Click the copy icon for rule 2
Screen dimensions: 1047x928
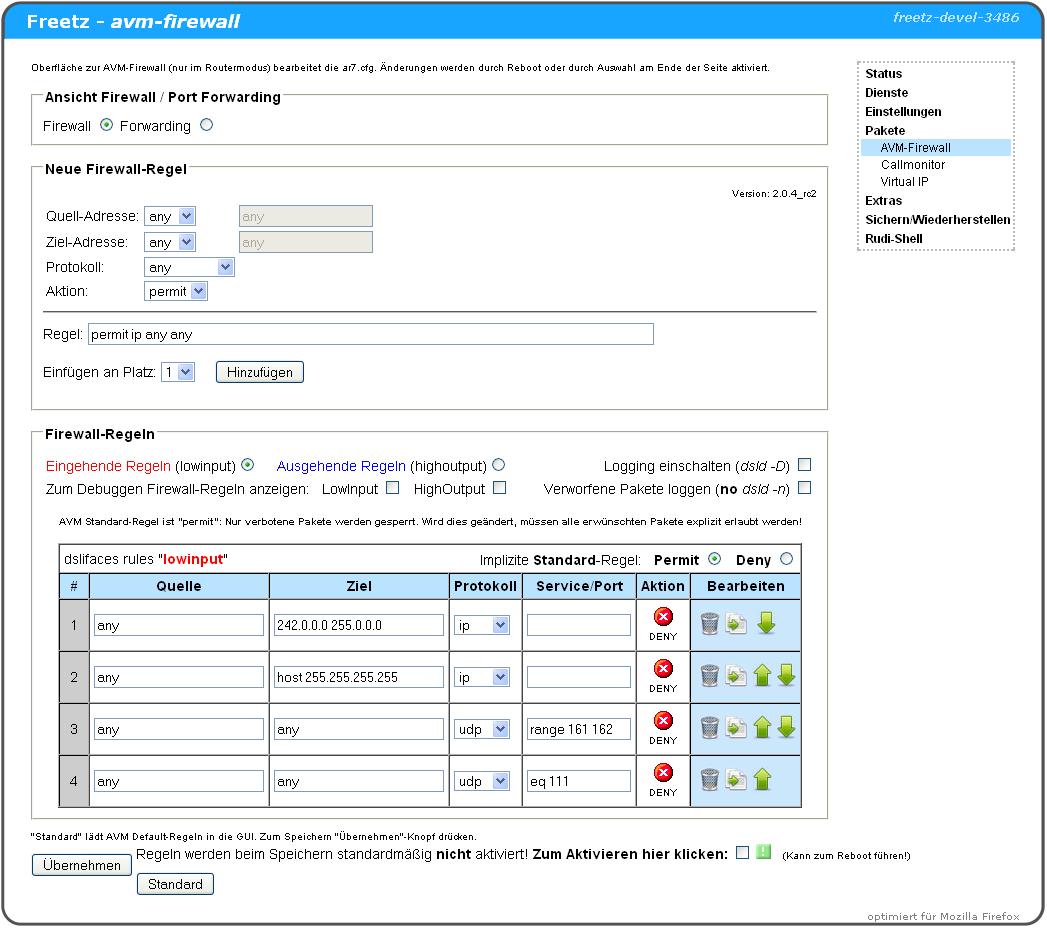coord(736,676)
